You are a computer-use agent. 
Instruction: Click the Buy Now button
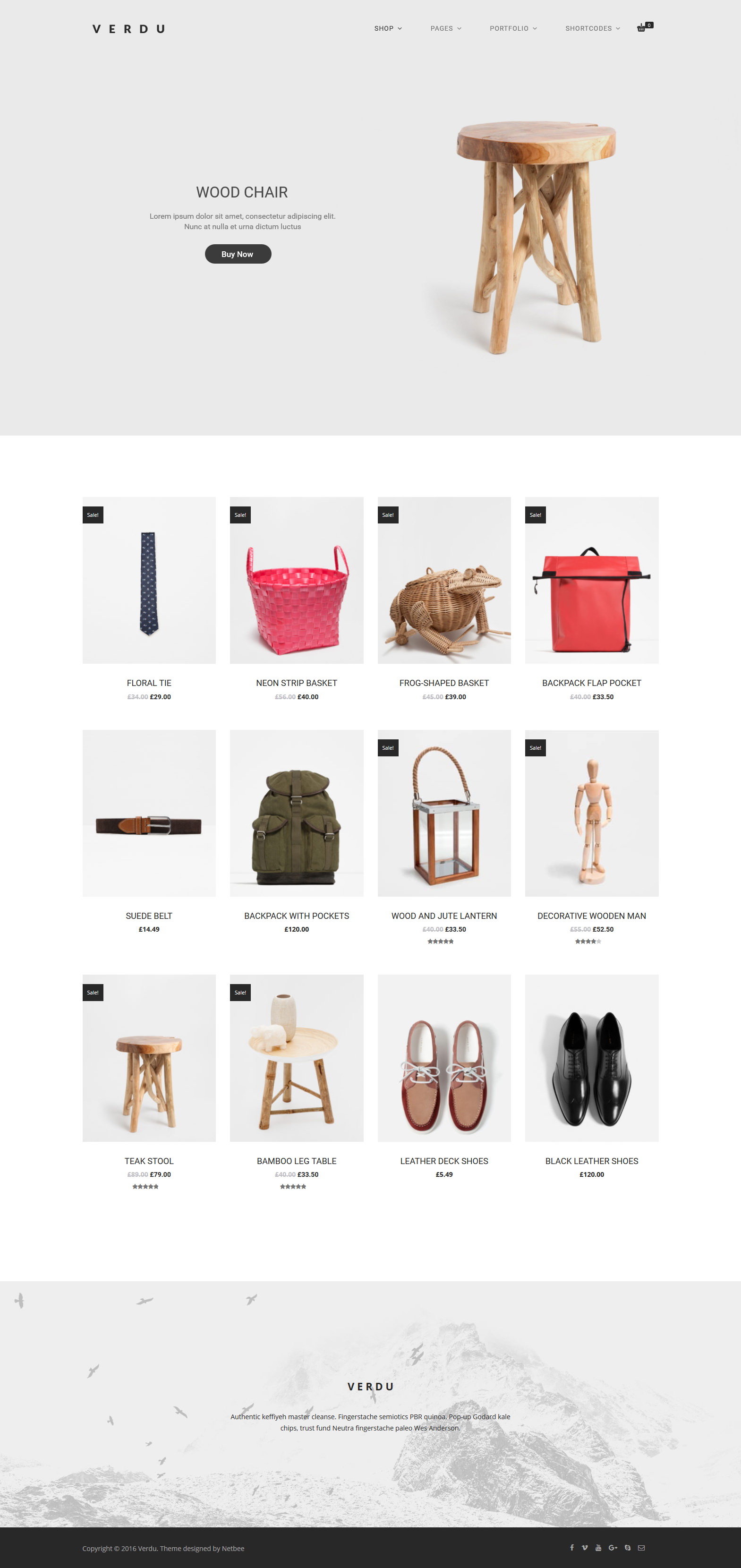(238, 254)
